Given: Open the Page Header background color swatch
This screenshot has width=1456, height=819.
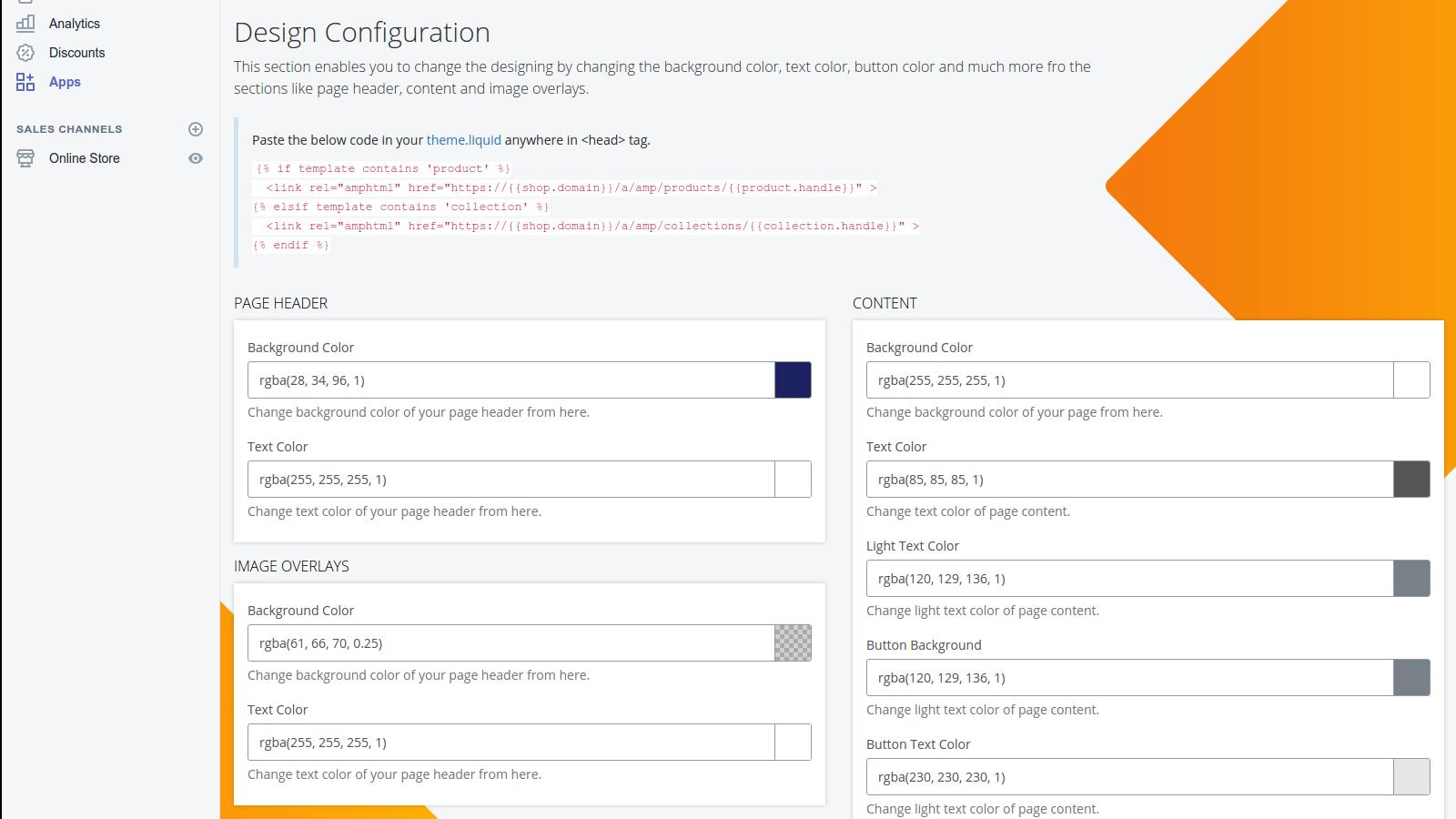Looking at the screenshot, I should coord(793,379).
